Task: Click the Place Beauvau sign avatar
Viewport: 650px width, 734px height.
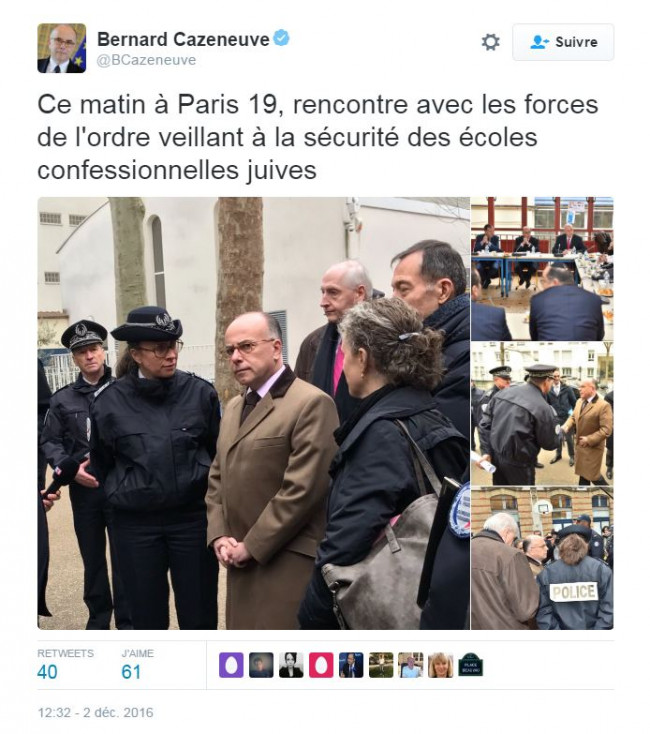Action: pos(470,665)
